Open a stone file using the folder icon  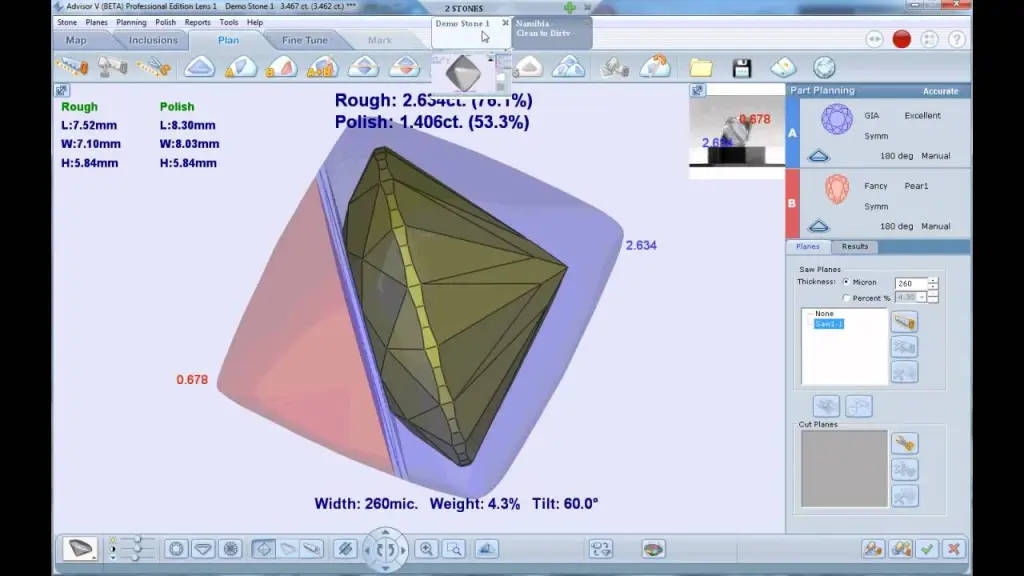tap(701, 68)
